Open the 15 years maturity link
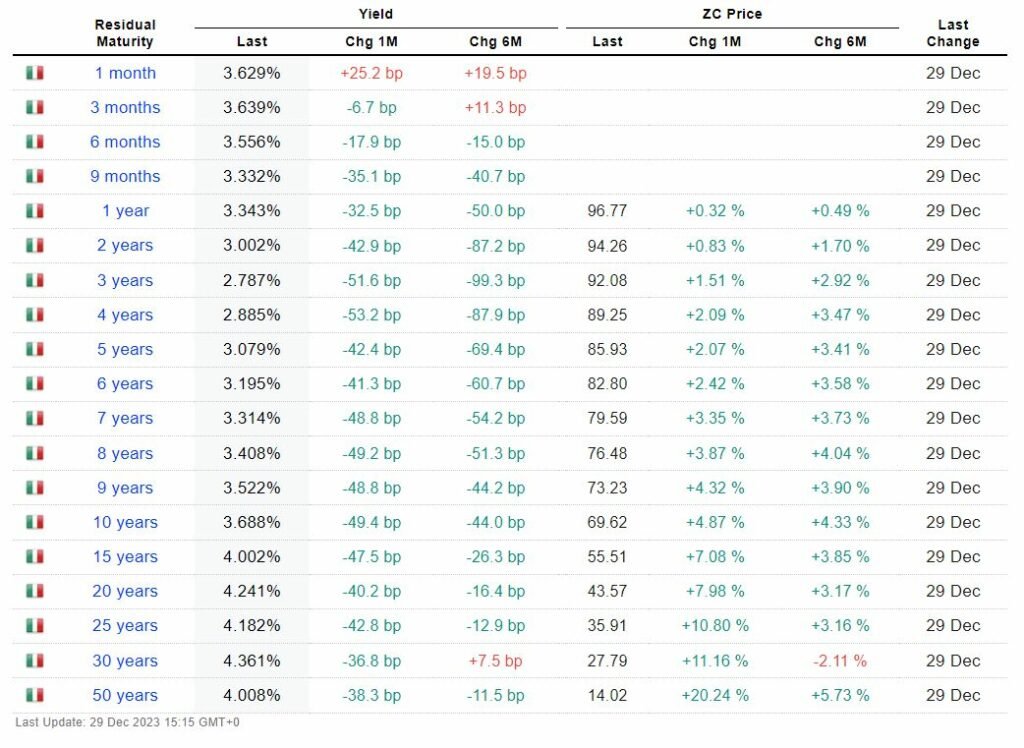This screenshot has height=748, width=1024. click(x=125, y=557)
